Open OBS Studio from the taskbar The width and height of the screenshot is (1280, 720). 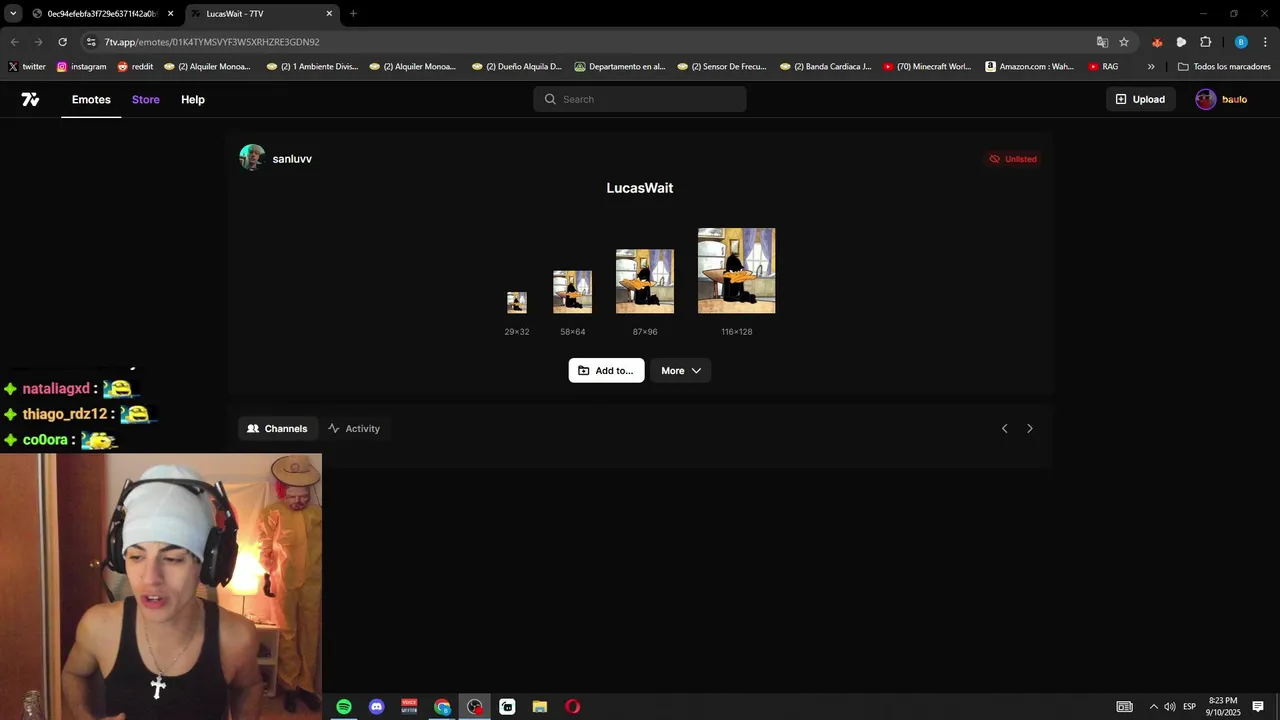[475, 707]
